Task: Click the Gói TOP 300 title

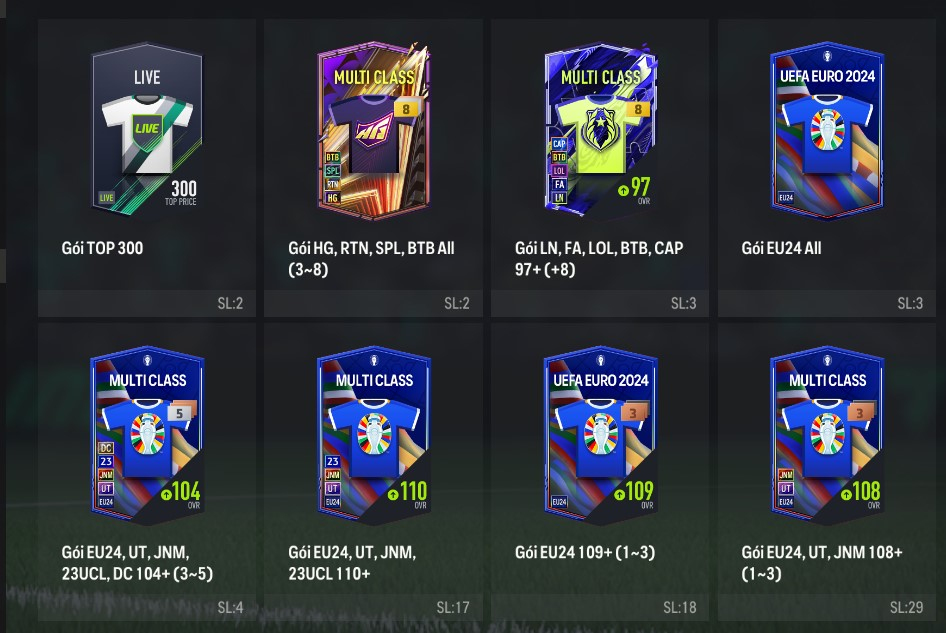Action: [102, 248]
